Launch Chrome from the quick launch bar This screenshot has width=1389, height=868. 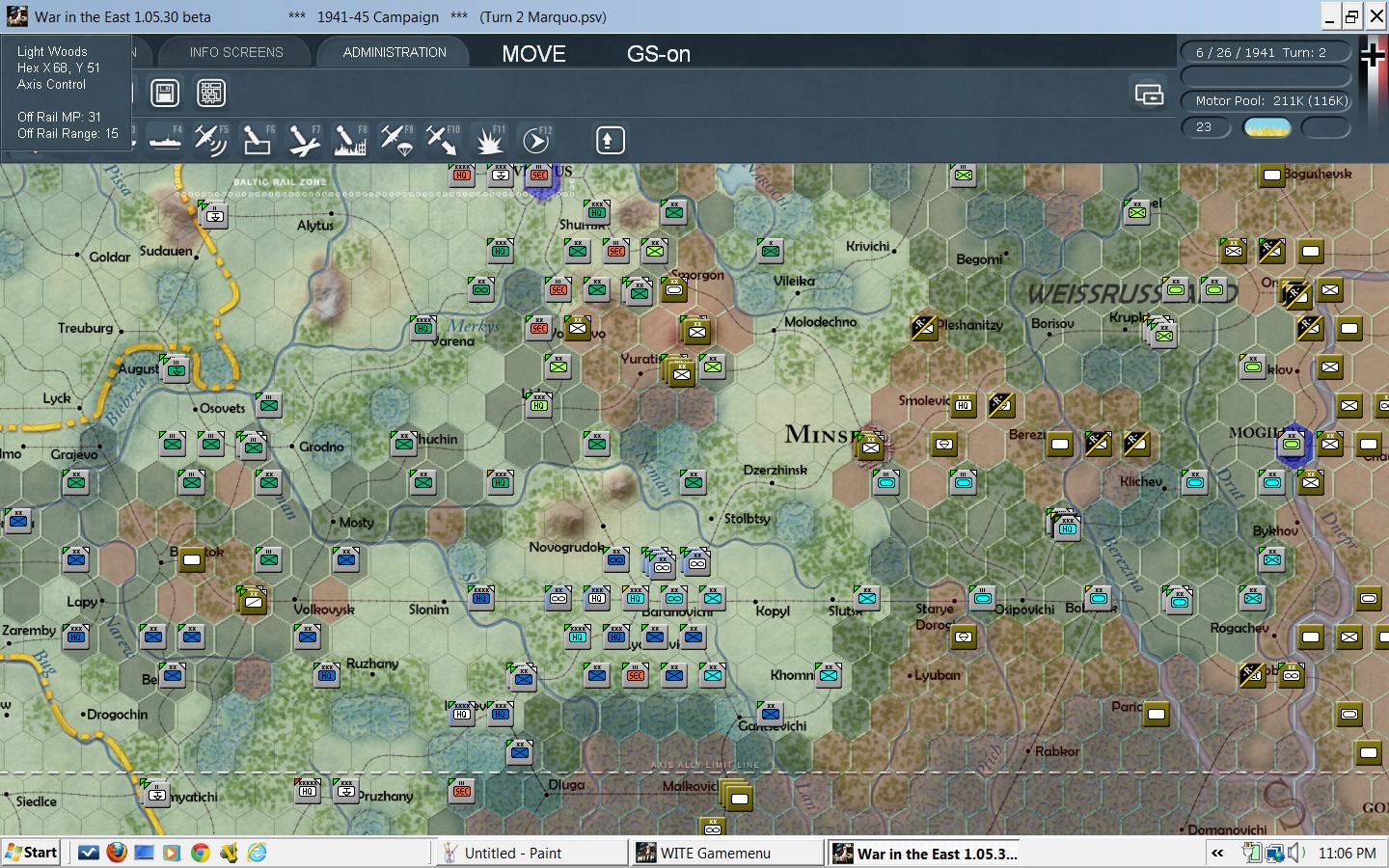201,853
